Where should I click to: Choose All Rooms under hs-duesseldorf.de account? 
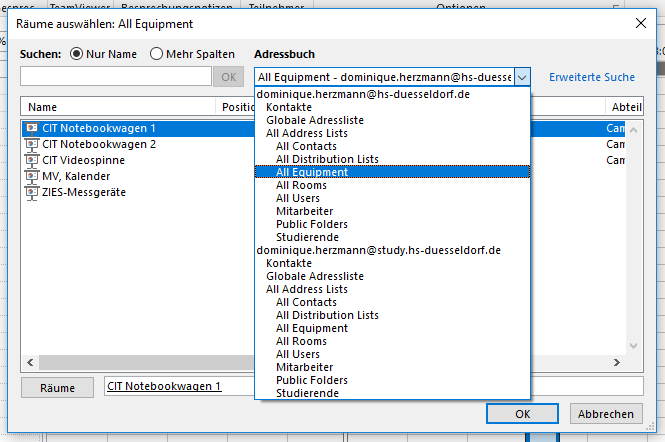301,185
